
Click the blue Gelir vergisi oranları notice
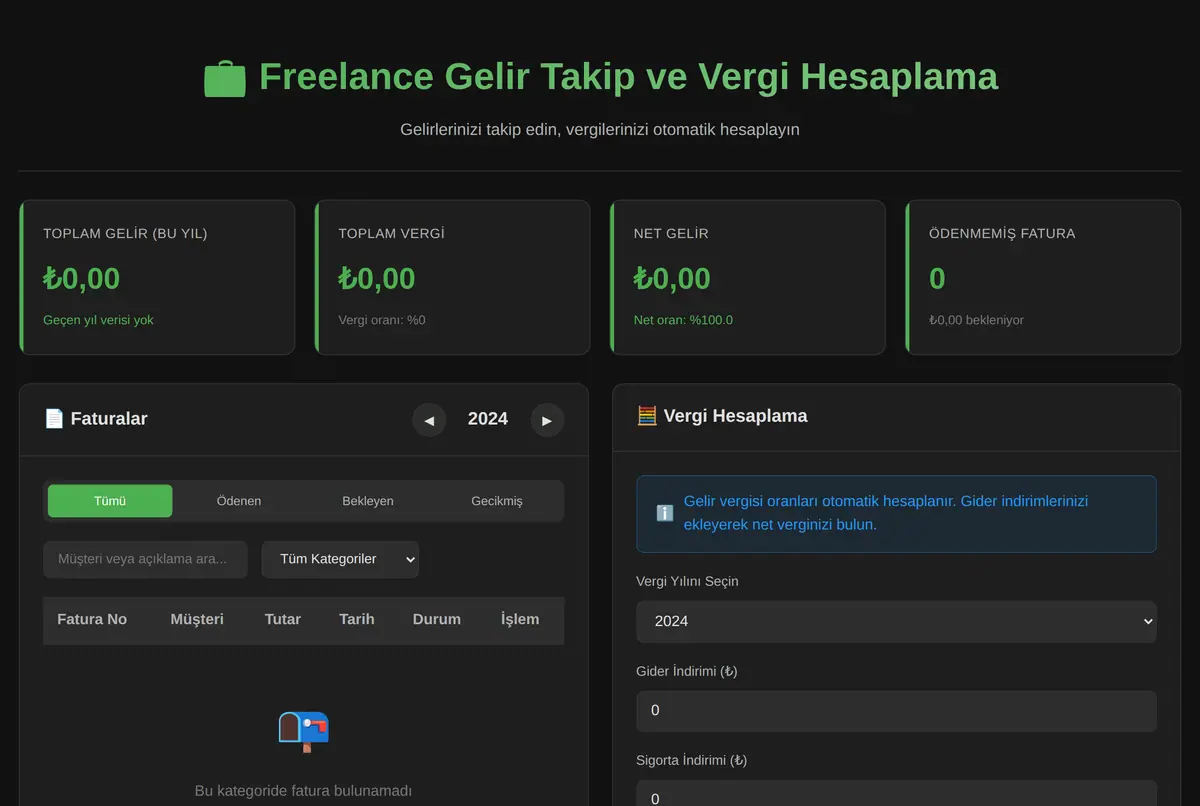point(896,514)
